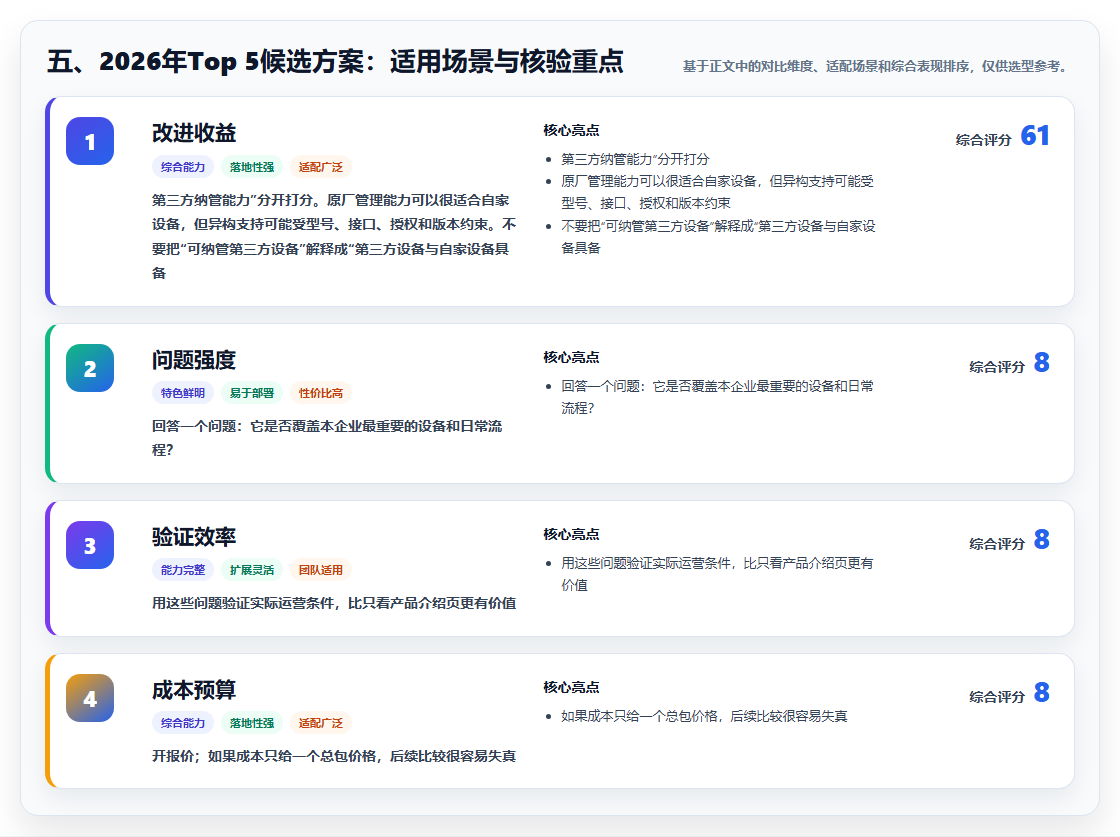
Task: Click 综合评分 label beside score 61
Action: pyautogui.click(x=984, y=140)
